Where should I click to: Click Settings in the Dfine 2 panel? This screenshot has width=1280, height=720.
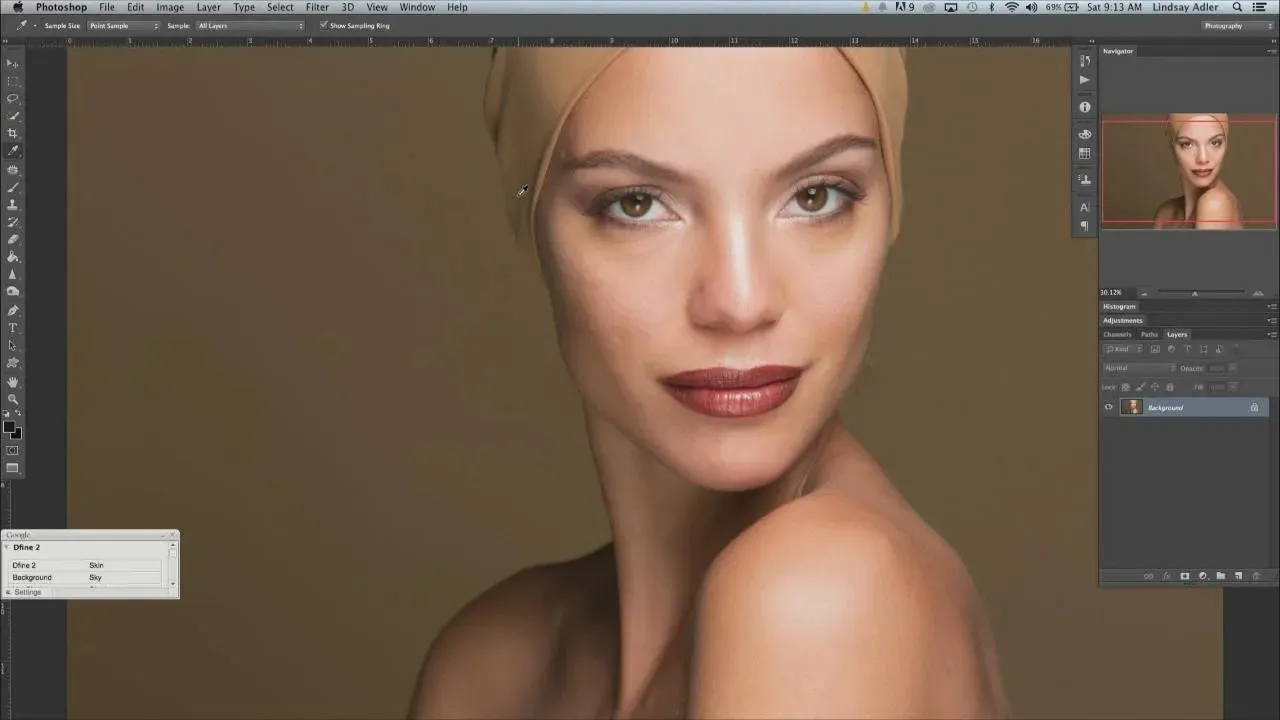point(28,592)
